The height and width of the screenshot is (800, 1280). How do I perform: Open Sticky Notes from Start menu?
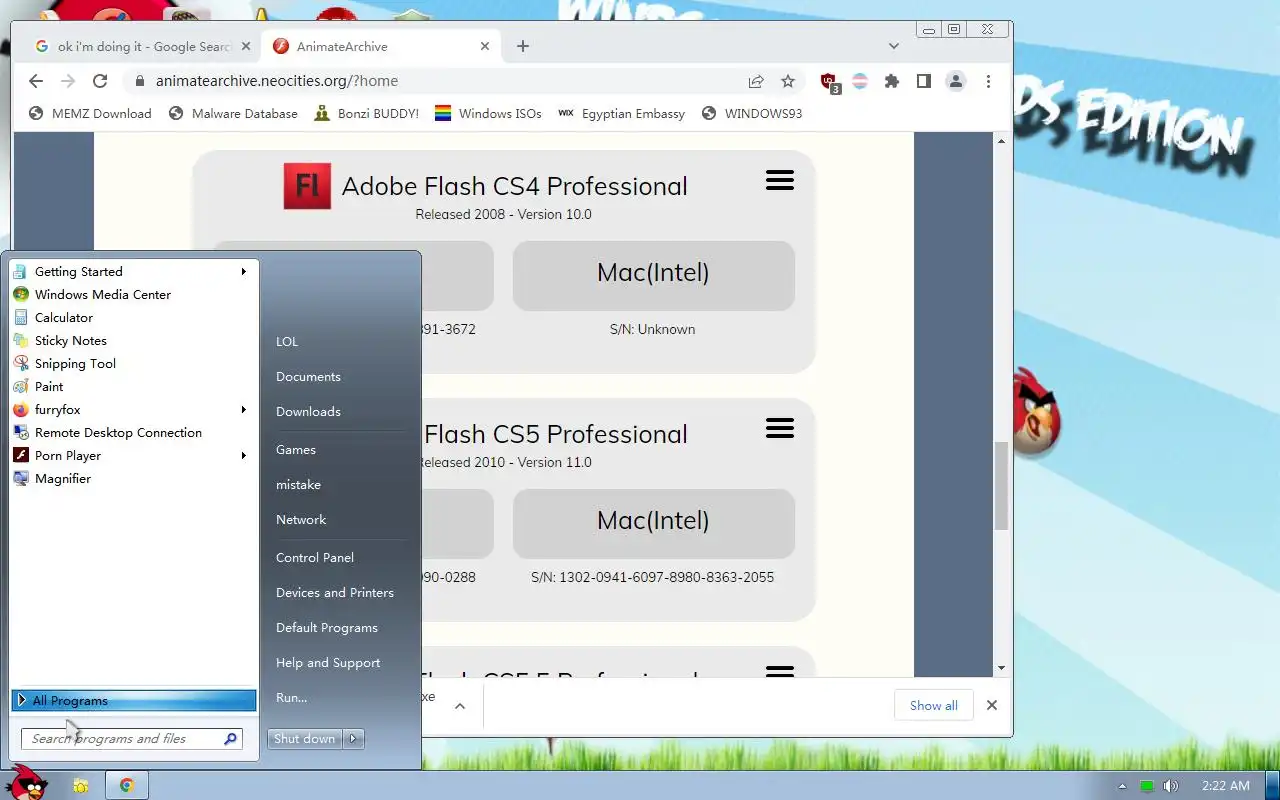[133, 341]
